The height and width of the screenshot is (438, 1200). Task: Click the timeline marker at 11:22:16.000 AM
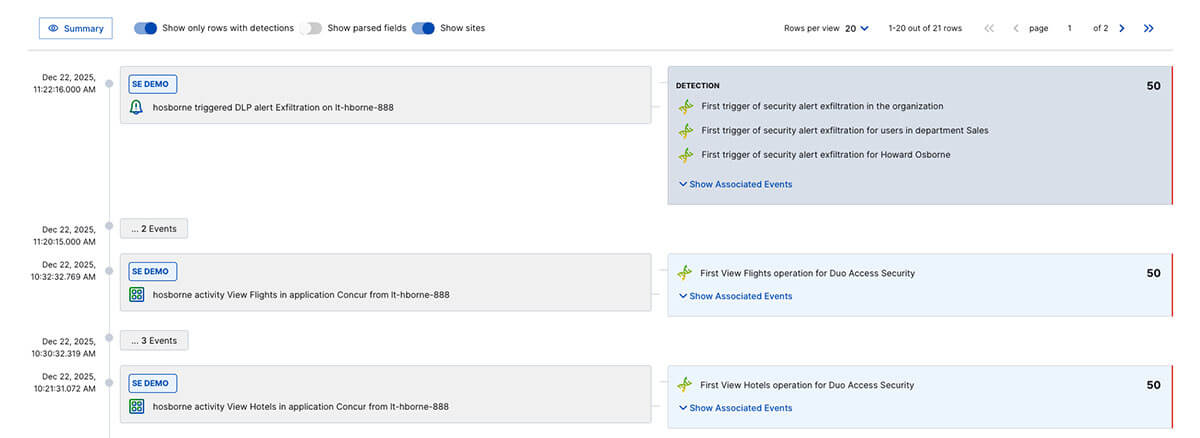pos(109,84)
